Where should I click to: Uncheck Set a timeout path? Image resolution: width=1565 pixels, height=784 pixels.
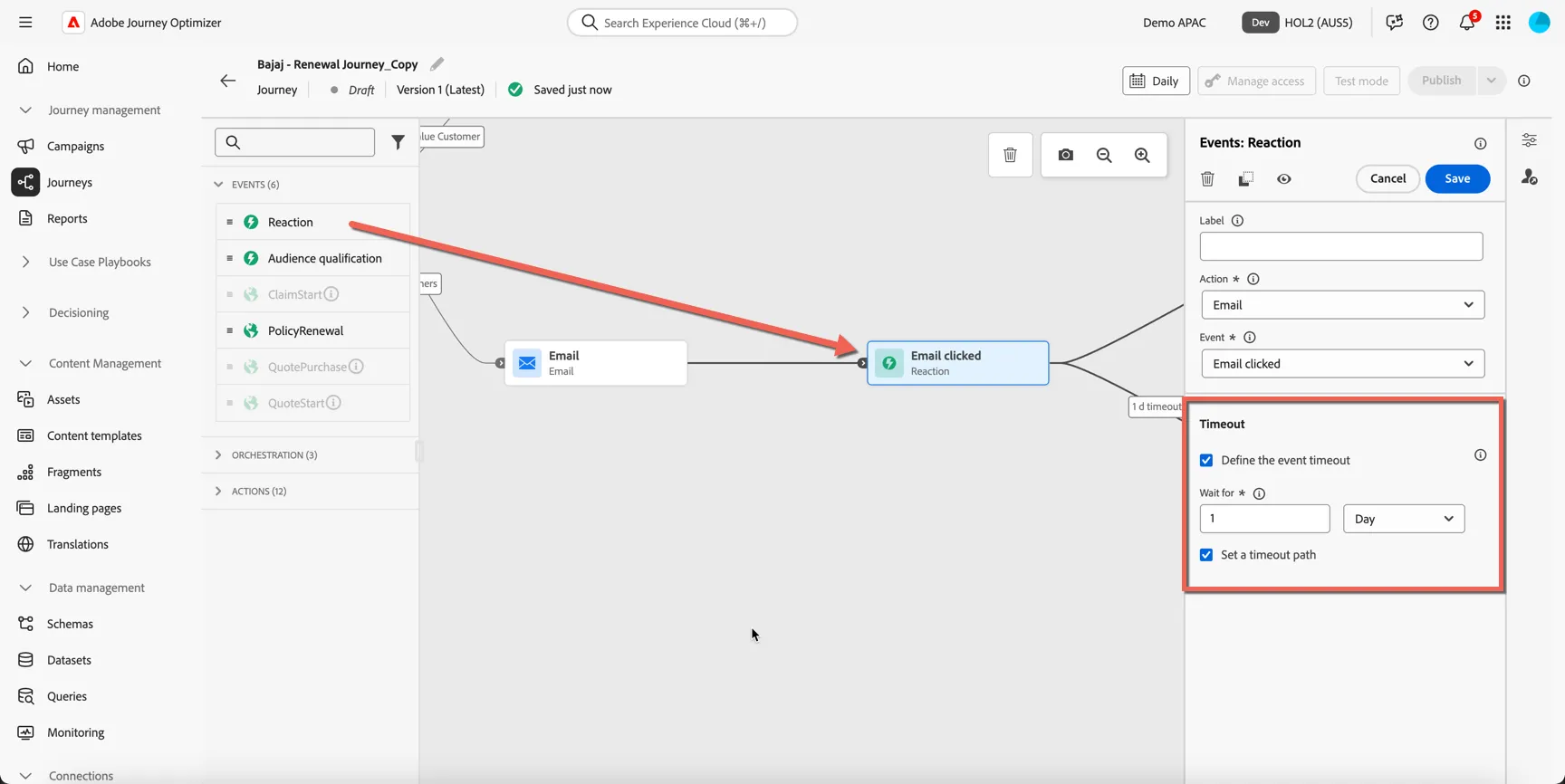click(x=1206, y=555)
